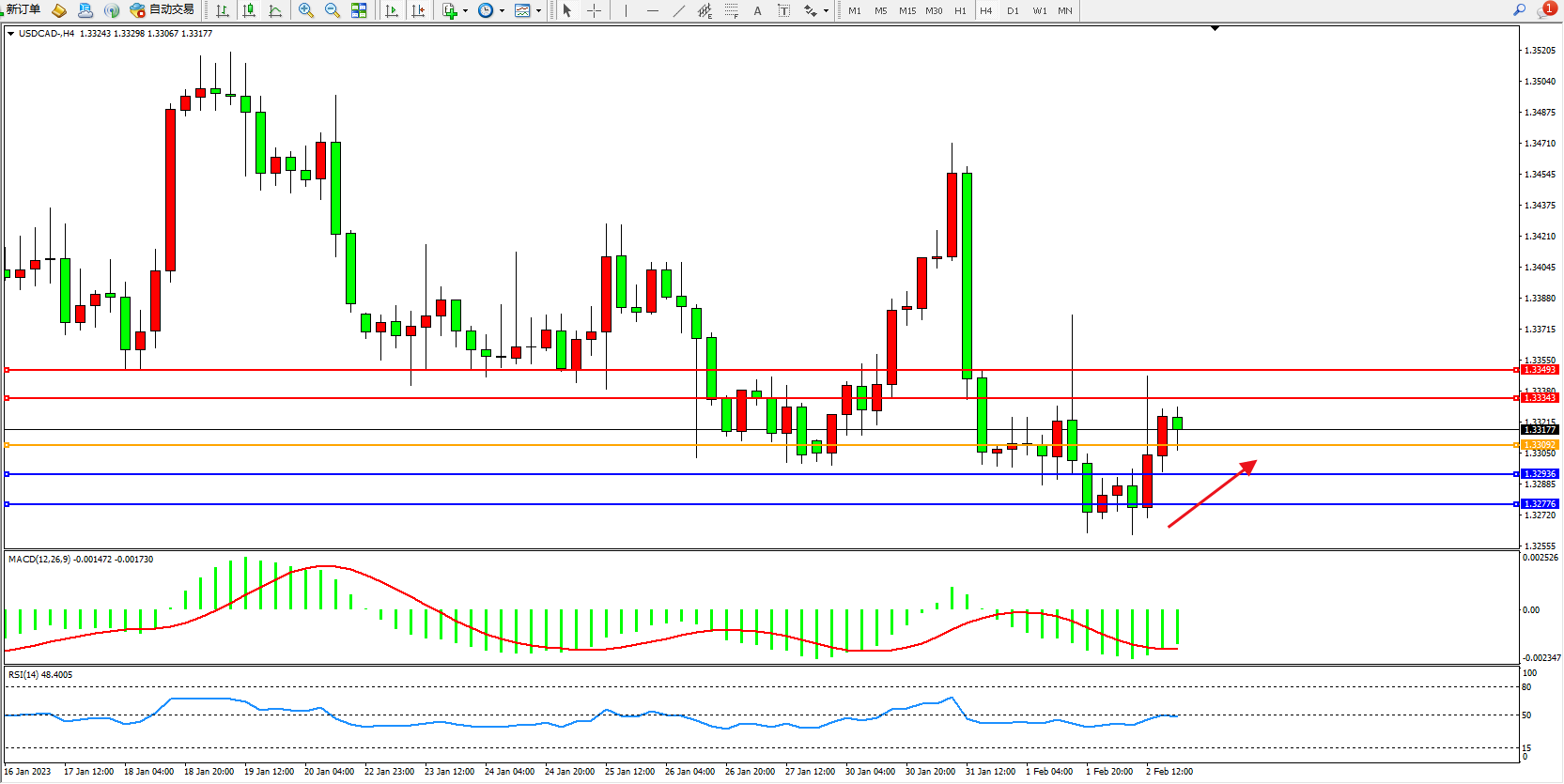The image size is (1564, 784).
Task: Open the tile windows icon
Action: point(359,10)
